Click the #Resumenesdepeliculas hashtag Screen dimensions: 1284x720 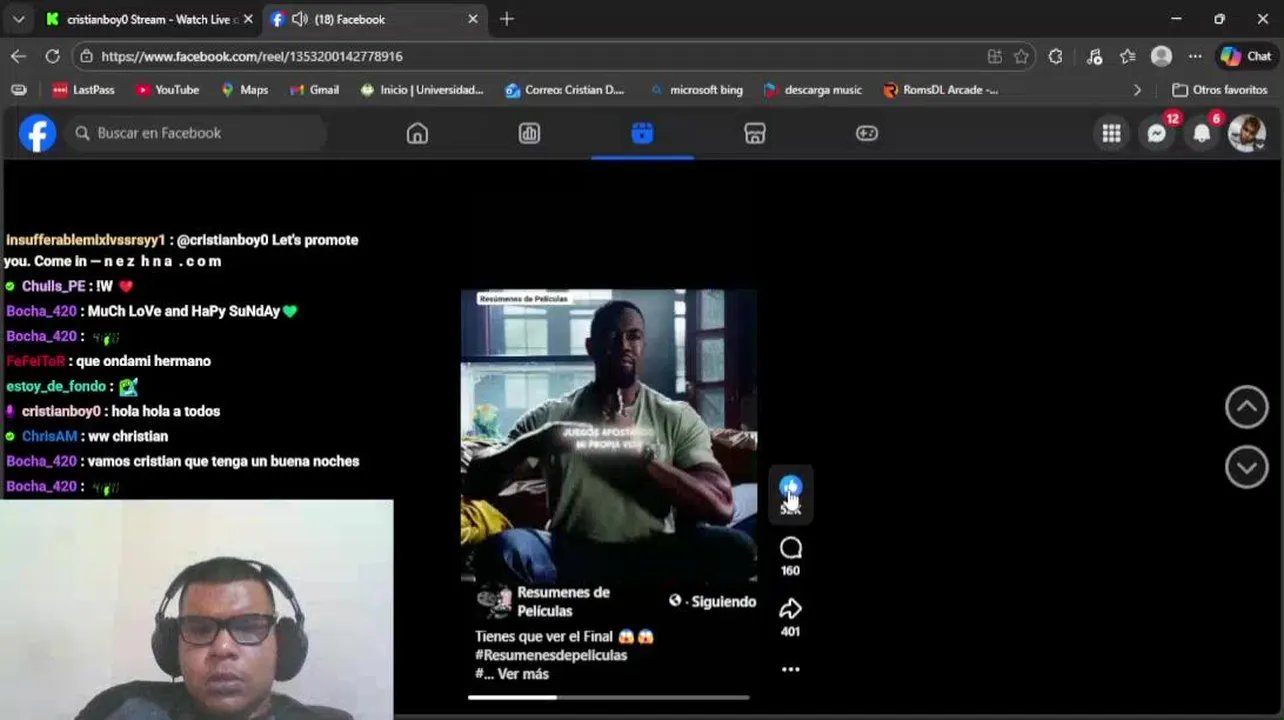[551, 655]
